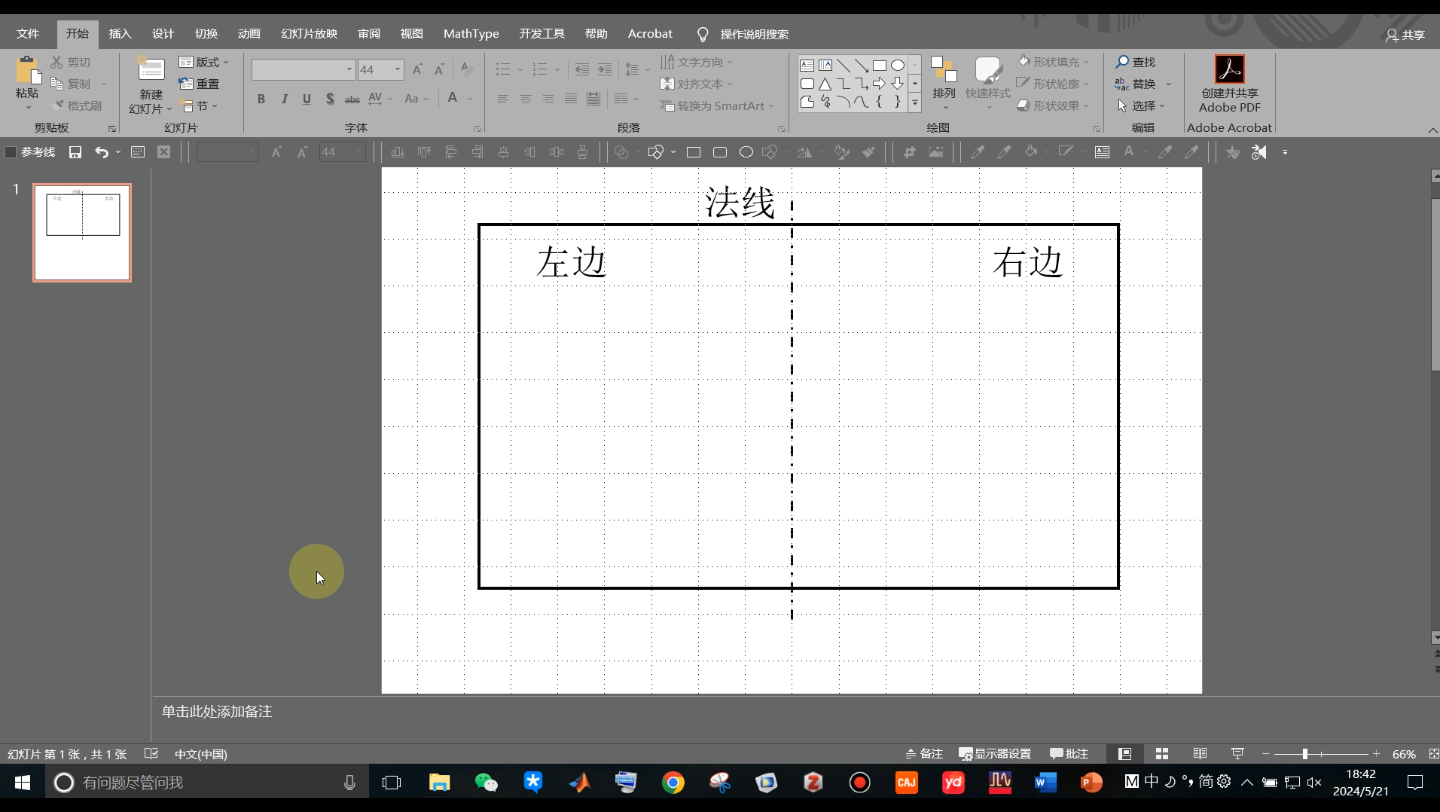Switch to the 插入 Insert tab
The image size is (1440, 812).
click(120, 34)
